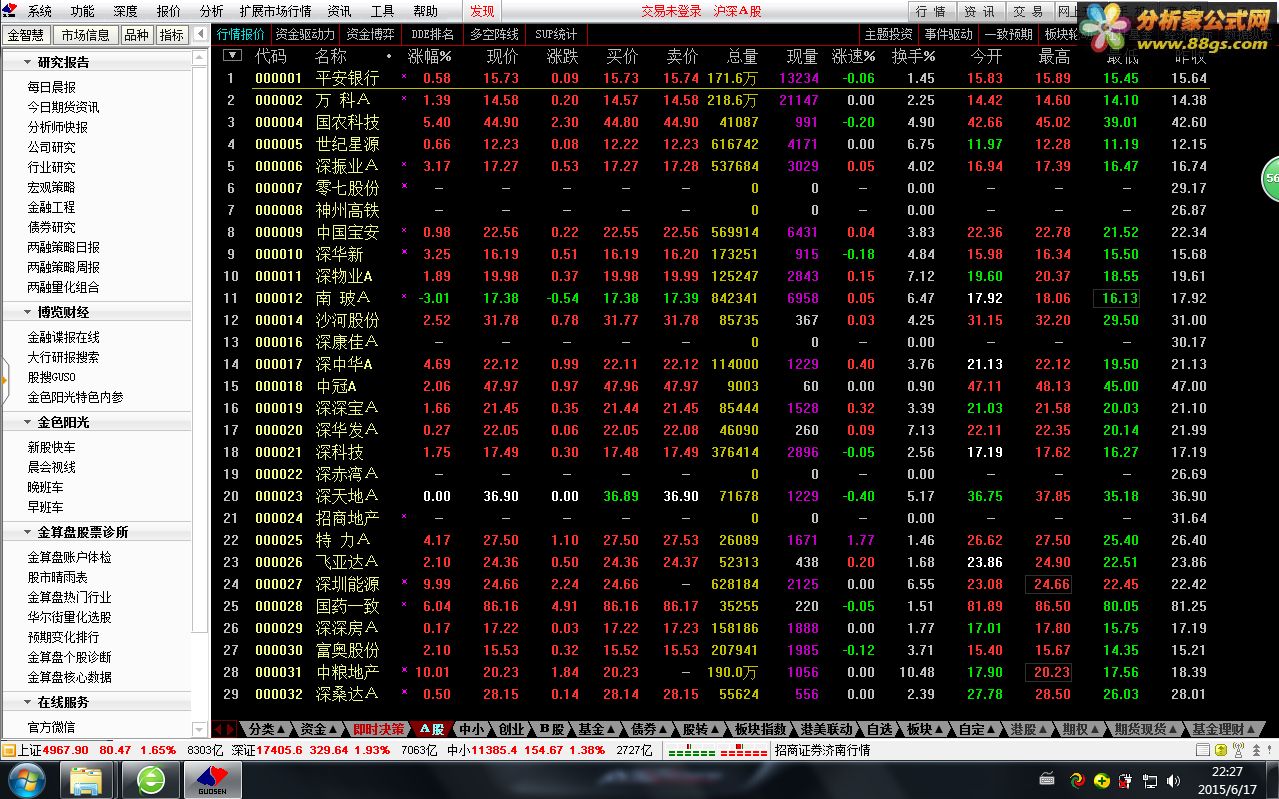Click the 市场信息 sidebar button
The width and height of the screenshot is (1279, 799).
click(85, 34)
